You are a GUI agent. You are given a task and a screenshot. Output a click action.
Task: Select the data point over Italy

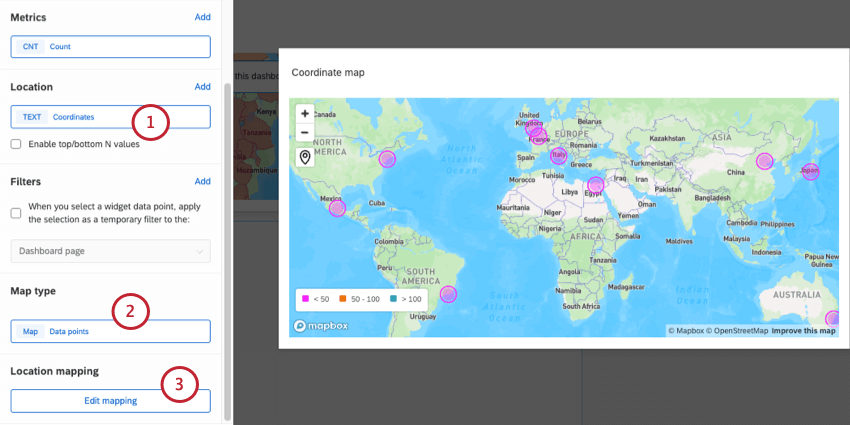558,156
